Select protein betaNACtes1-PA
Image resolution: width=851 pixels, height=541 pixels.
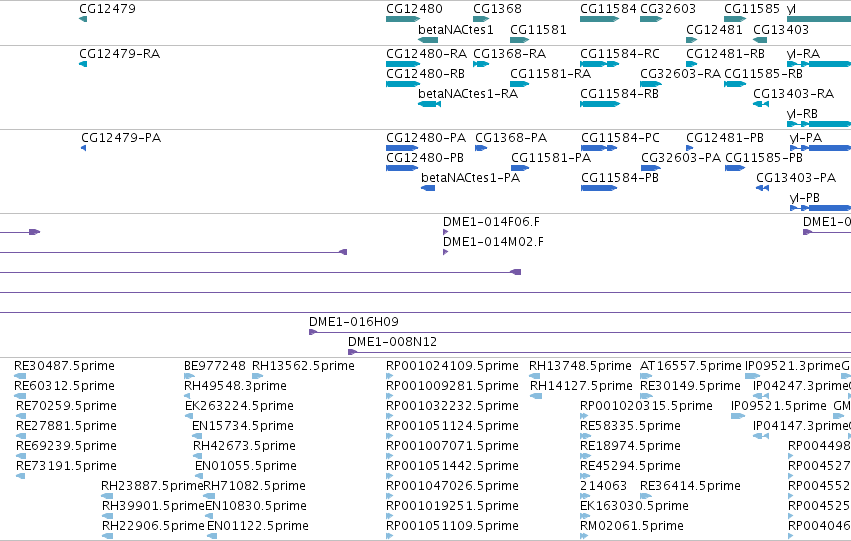(x=470, y=178)
